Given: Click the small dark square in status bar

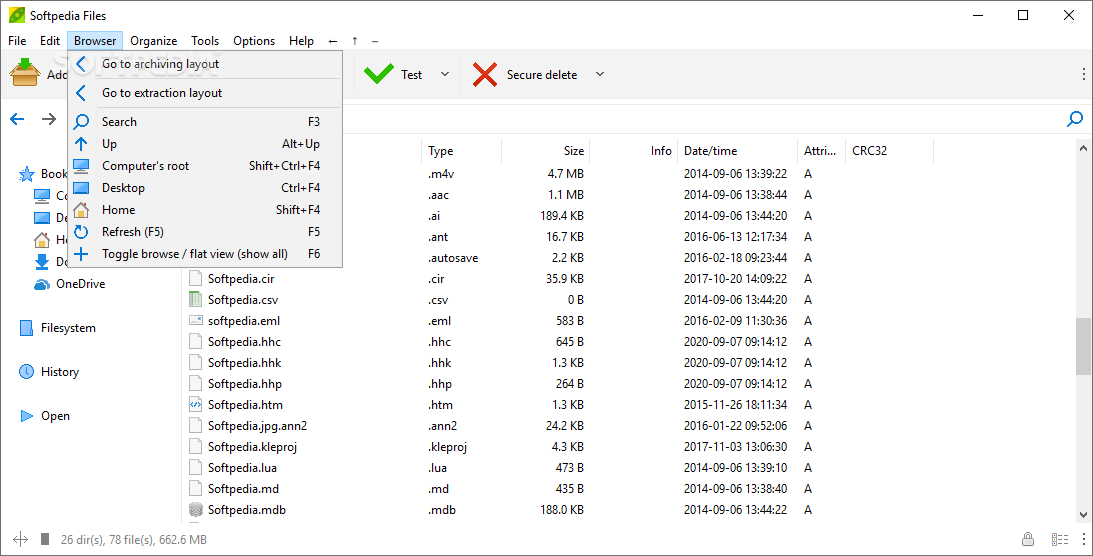Looking at the screenshot, I should (45, 539).
